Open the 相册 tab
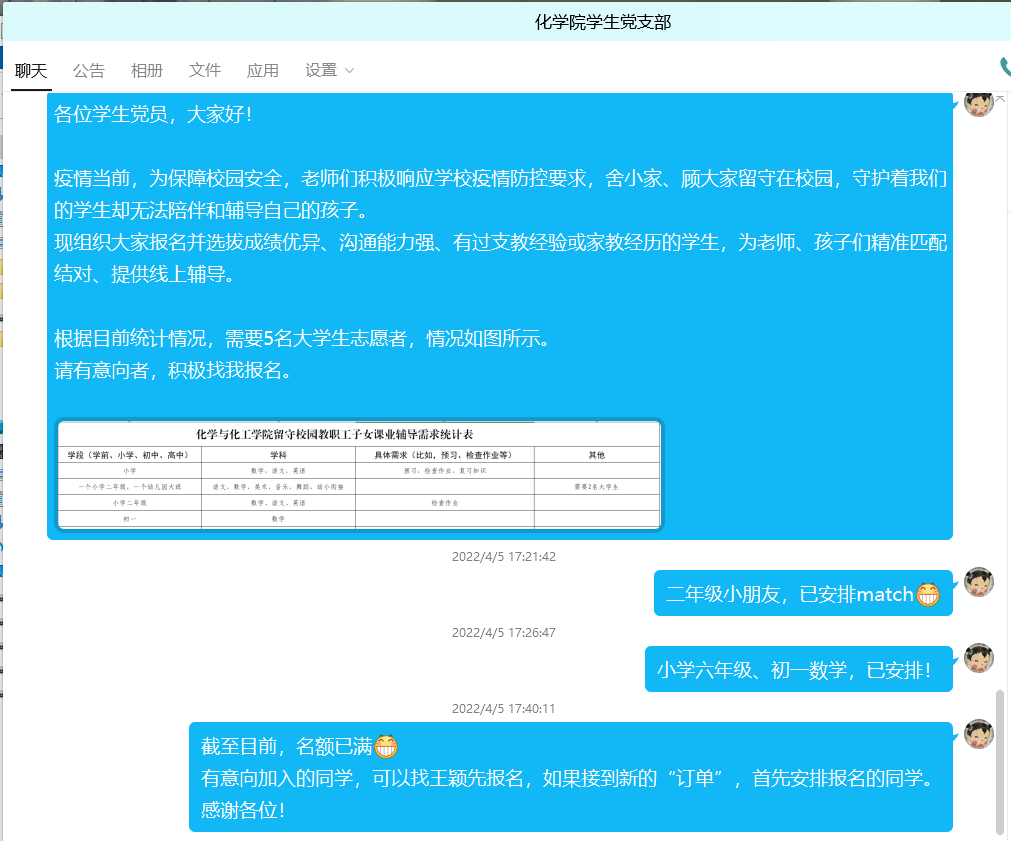This screenshot has width=1011, height=841. (x=147, y=70)
